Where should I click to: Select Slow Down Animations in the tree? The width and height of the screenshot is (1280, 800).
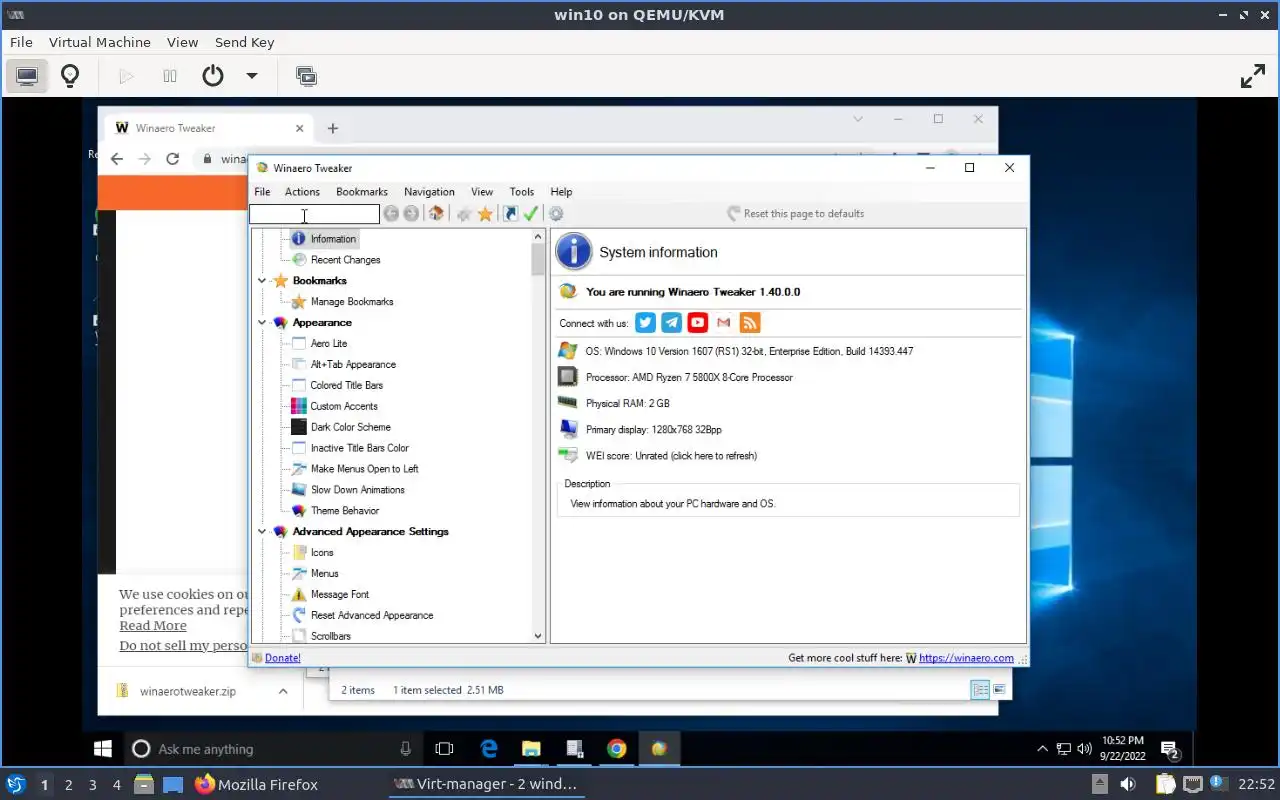357,490
